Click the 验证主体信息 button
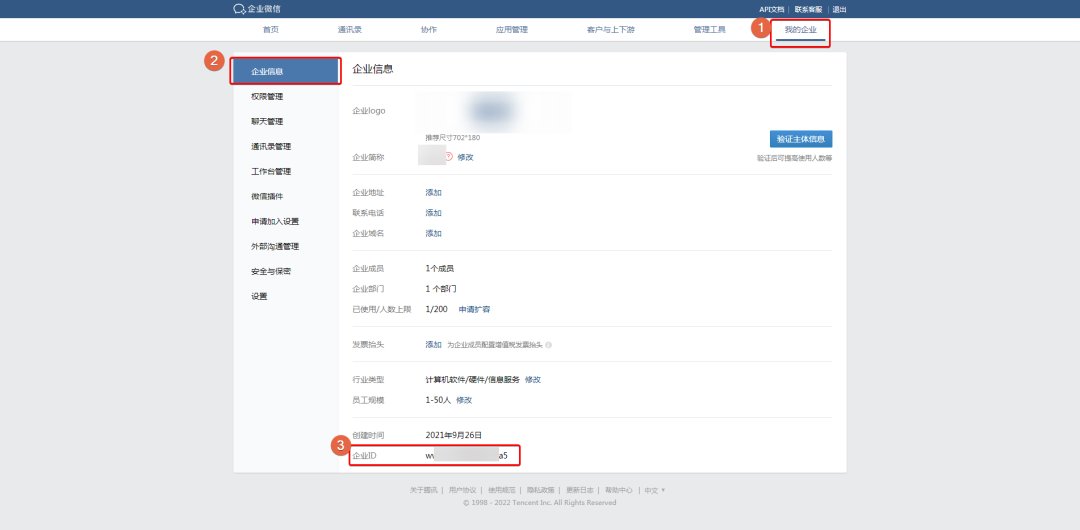The image size is (1080, 530). coord(801,139)
